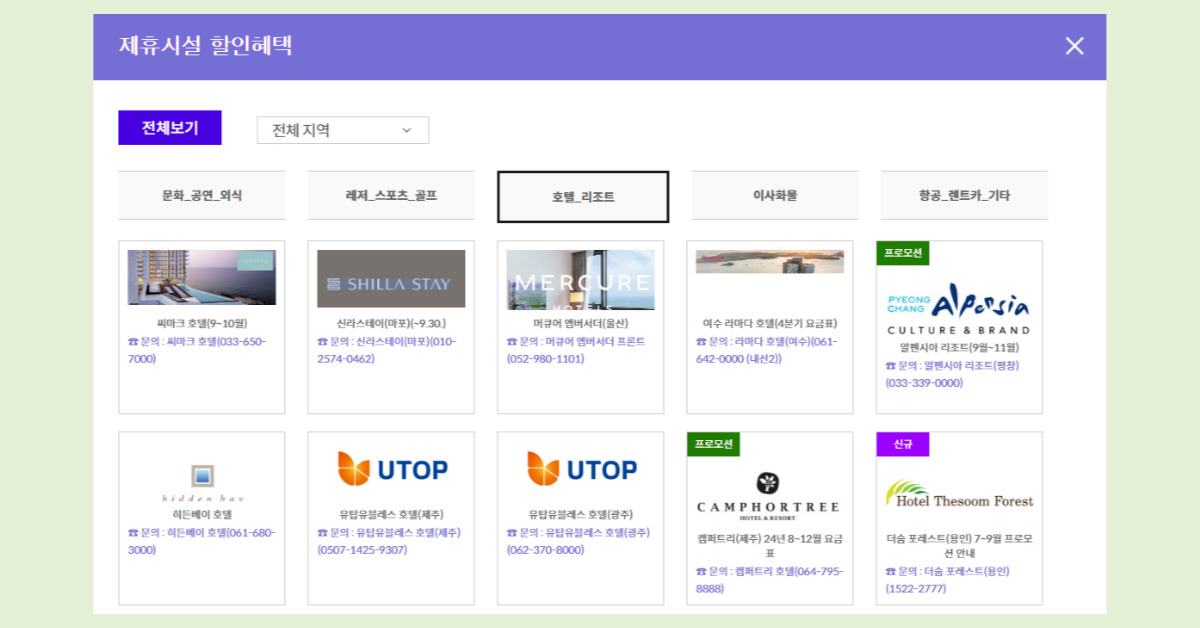Image resolution: width=1200 pixels, height=628 pixels.
Task: Click 더숨 포레스트(용인) inquiry phone 1522-2777
Action: (x=948, y=580)
